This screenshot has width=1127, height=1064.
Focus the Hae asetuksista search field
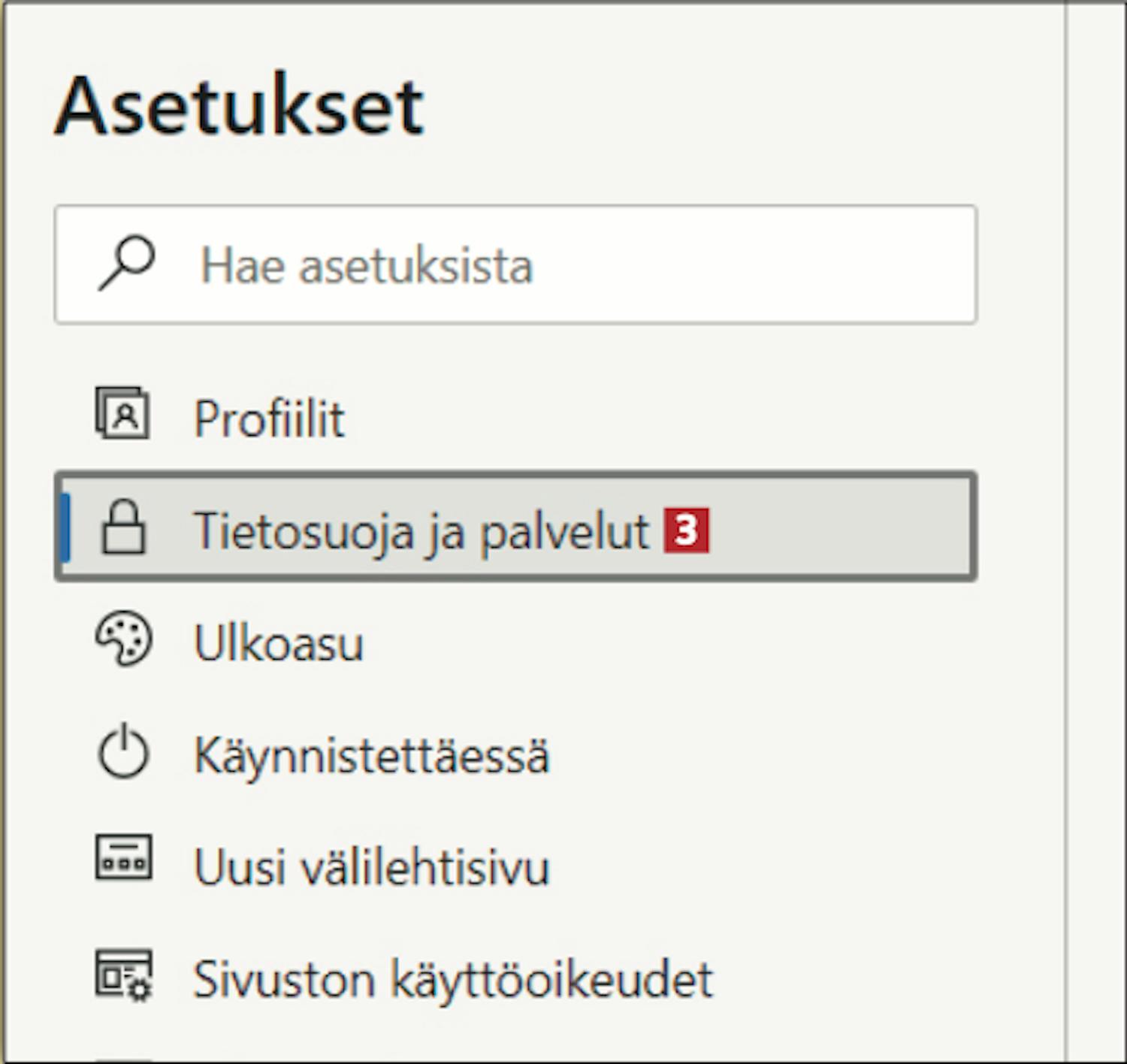(515, 264)
